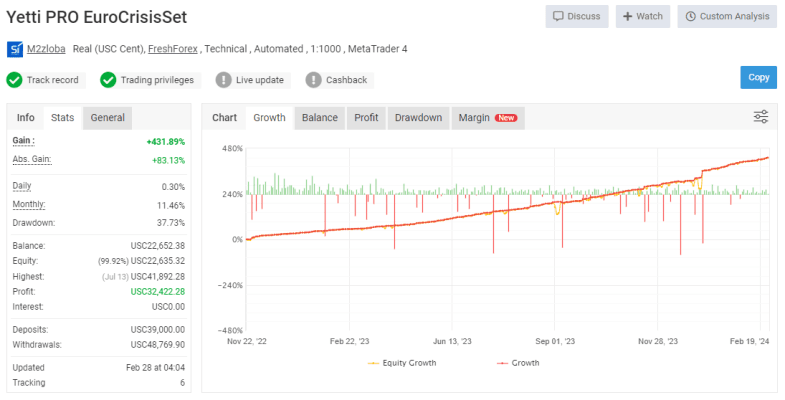Click the Withdrawals value USC48,769.90
Screen dimensions: 785x400
click(158, 345)
